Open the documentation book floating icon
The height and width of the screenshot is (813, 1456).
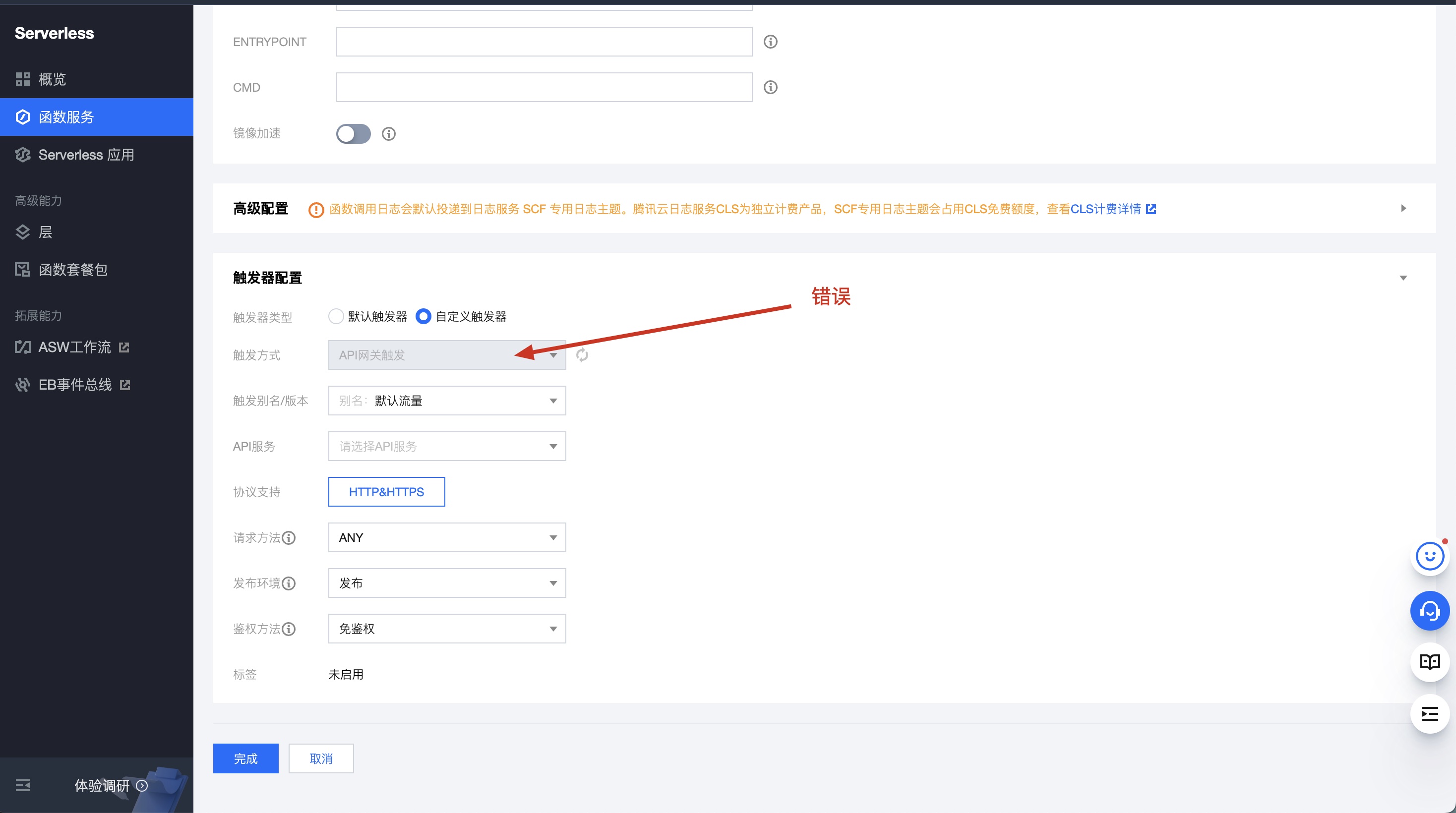pyautogui.click(x=1429, y=662)
